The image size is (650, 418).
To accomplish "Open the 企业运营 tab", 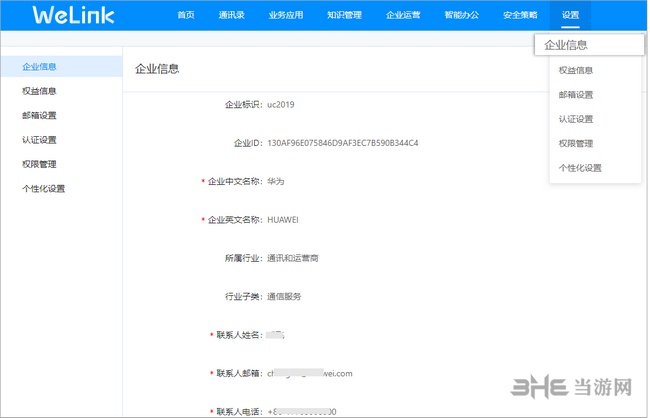I will point(403,15).
